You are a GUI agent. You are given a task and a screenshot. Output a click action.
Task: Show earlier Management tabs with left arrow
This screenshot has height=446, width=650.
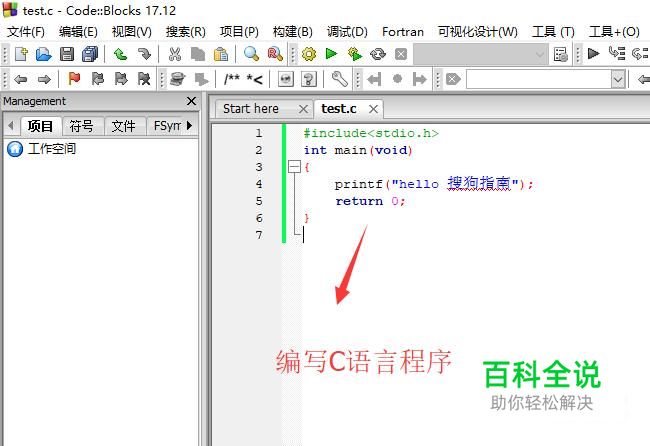11,125
